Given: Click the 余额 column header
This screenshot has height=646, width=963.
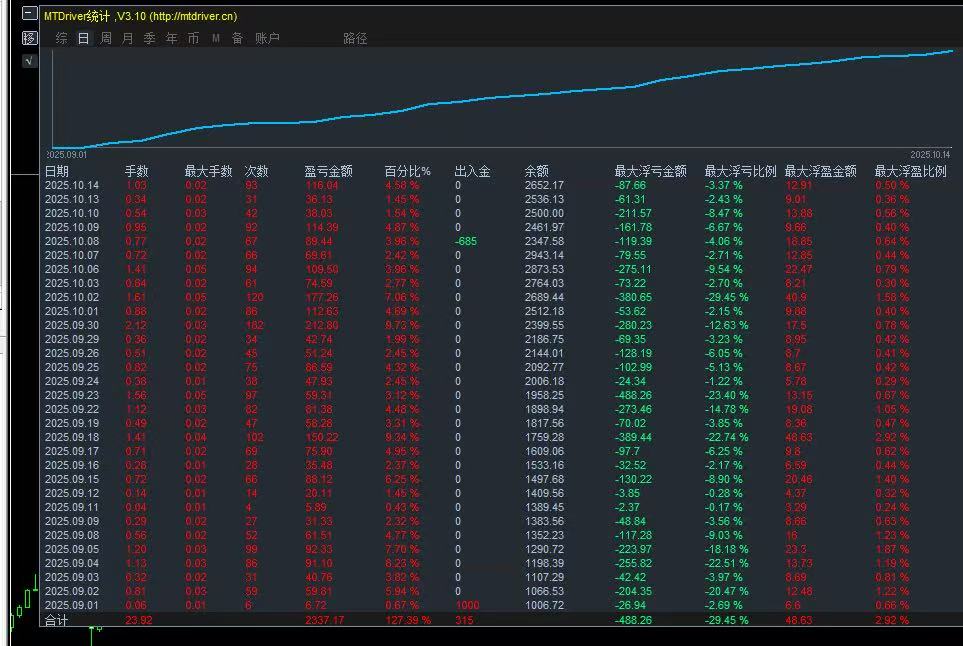Looking at the screenshot, I should click(536, 171).
